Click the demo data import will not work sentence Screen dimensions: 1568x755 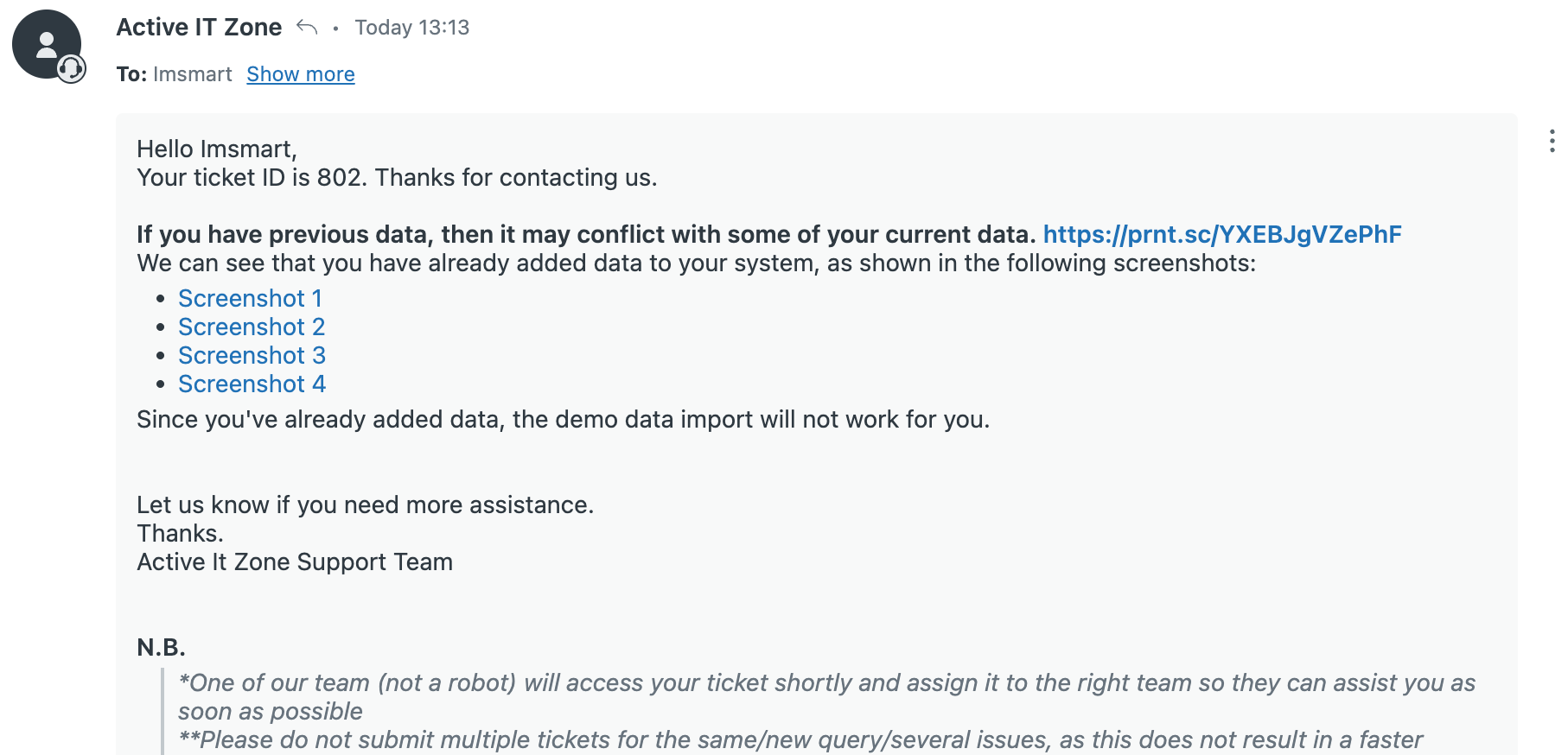[563, 419]
